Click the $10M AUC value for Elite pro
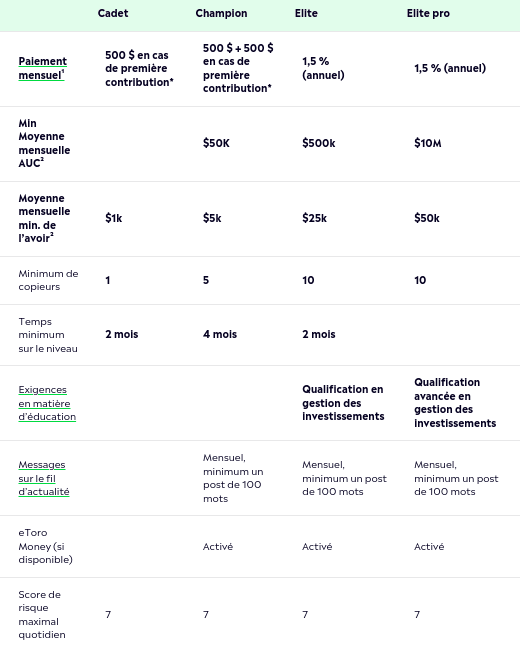Image resolution: width=520 pixels, height=646 pixels. 428,143
